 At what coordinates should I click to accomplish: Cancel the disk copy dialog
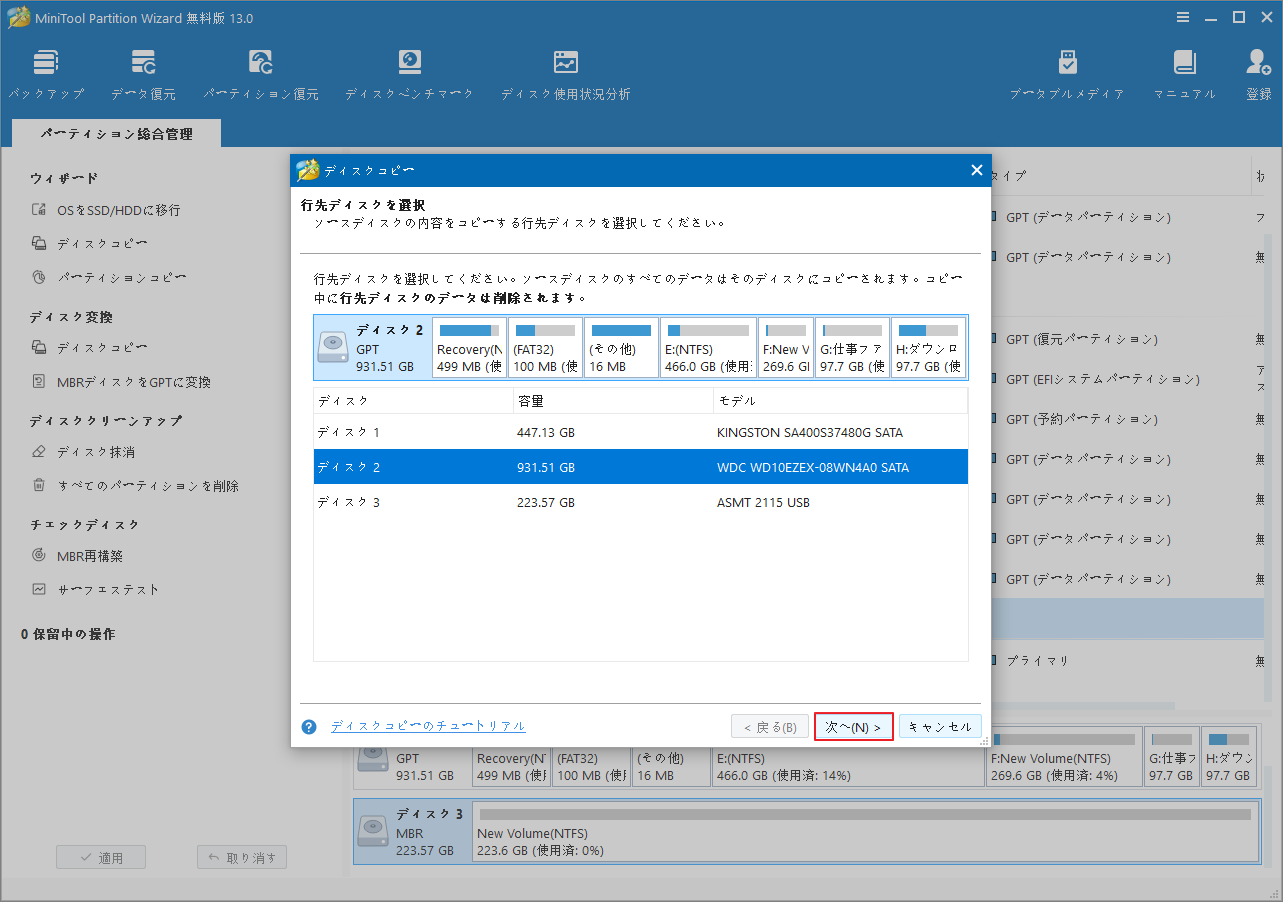pyautogui.click(x=939, y=726)
